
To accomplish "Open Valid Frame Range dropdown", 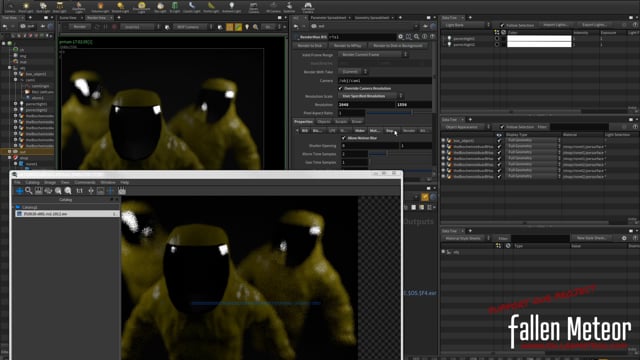I will (x=373, y=54).
